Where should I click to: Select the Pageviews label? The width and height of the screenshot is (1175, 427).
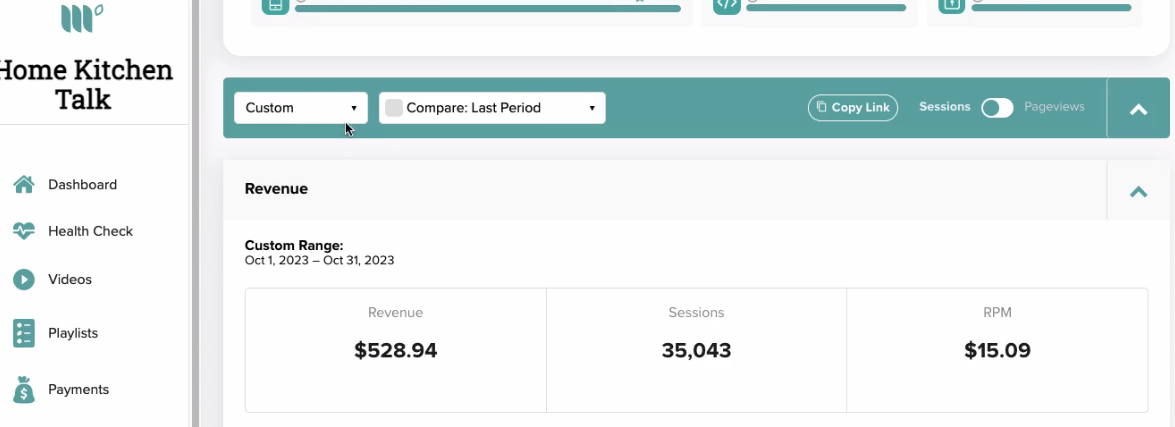tap(1054, 107)
